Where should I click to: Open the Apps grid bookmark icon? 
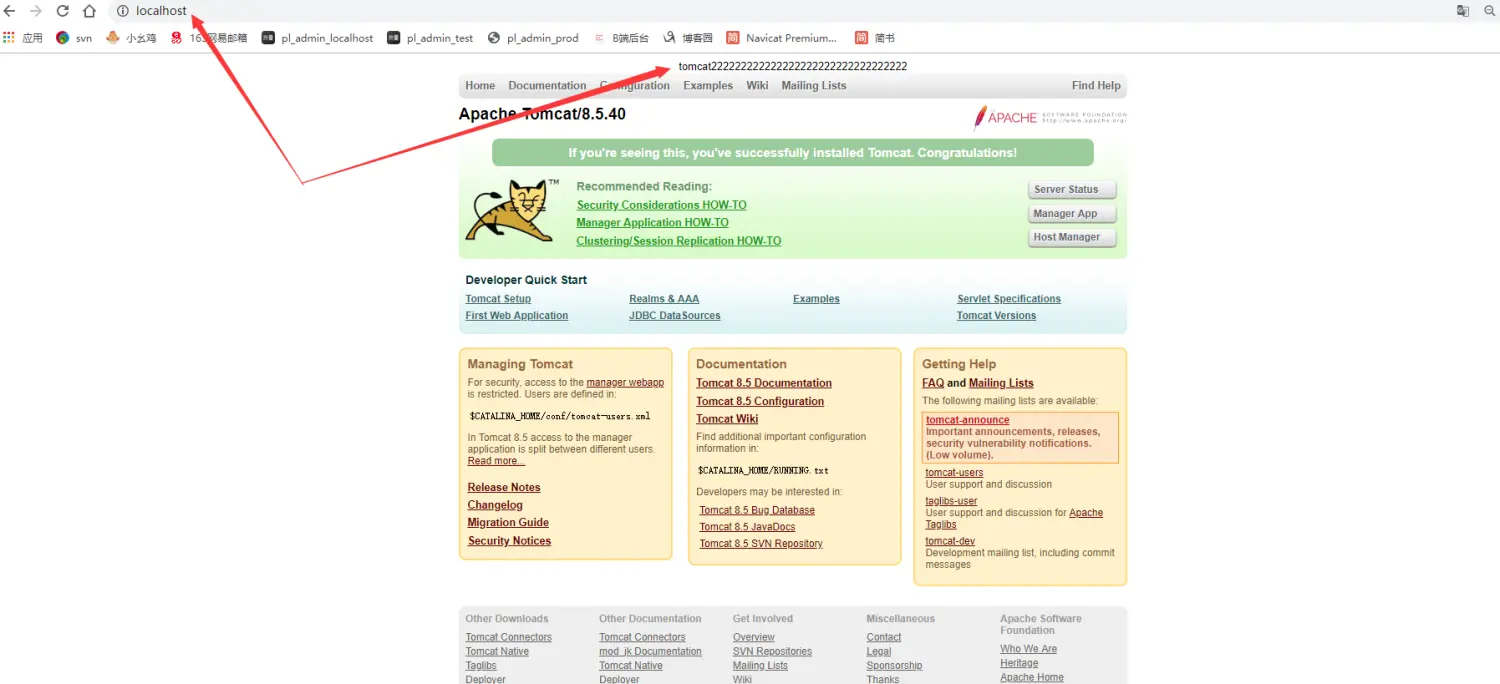tap(9, 38)
